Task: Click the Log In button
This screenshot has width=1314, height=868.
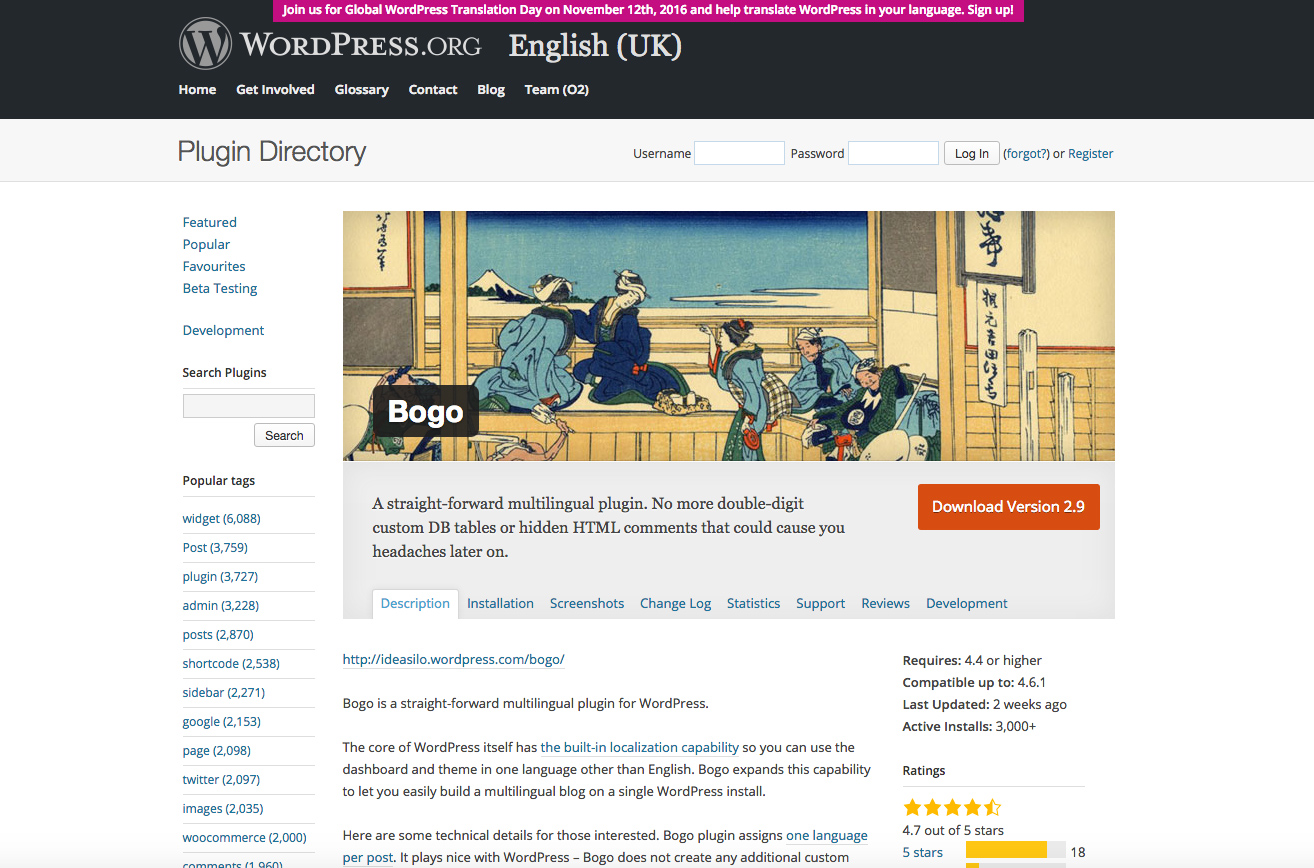Action: click(x=971, y=153)
